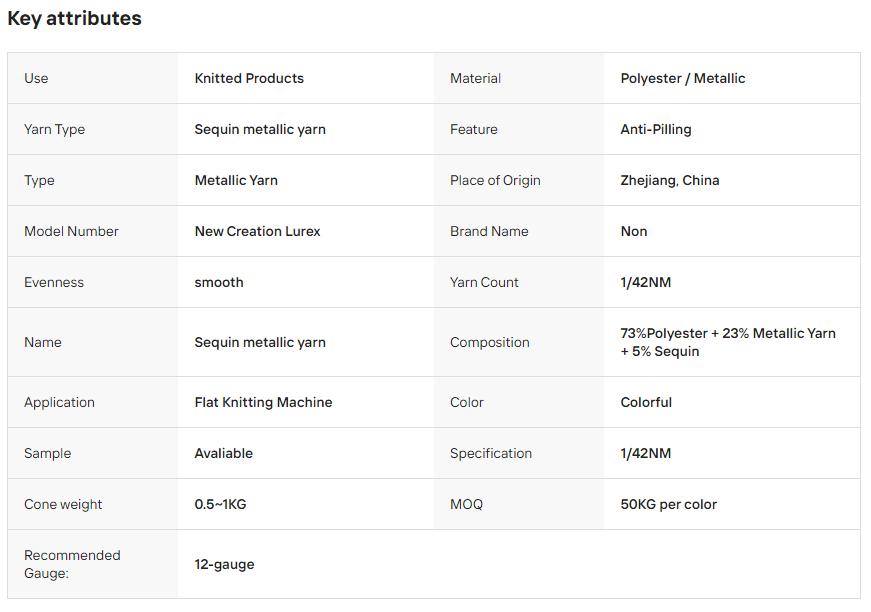The width and height of the screenshot is (871, 612).
Task: Click the Anti-Pilling feature value
Action: coord(655,129)
